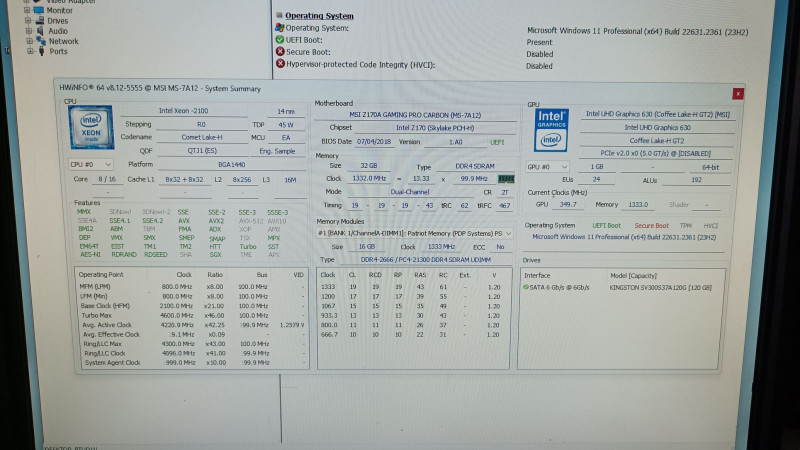Click the 1333 memory timing table row
This screenshot has height=450, width=800.
coord(413,287)
